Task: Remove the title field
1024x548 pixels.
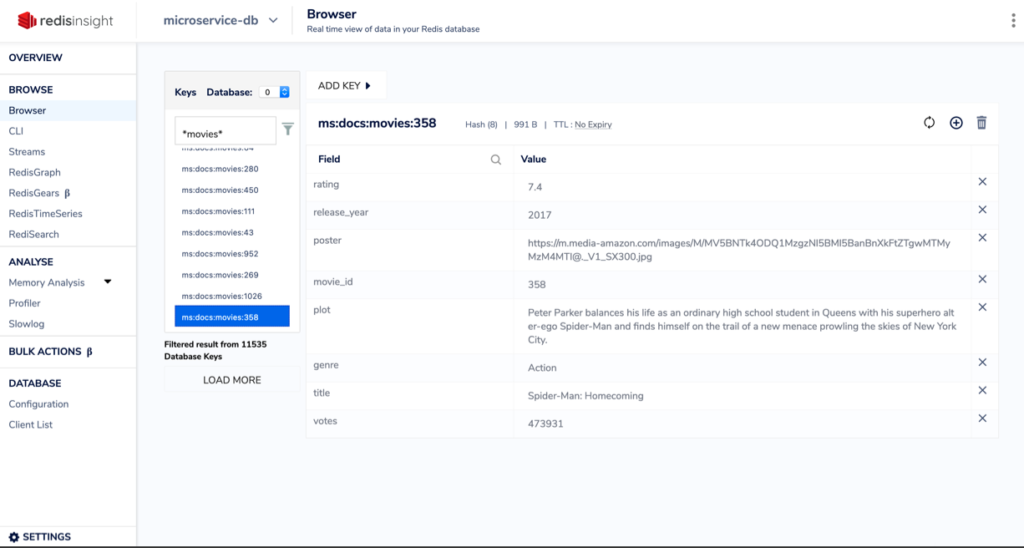Action: coord(982,390)
